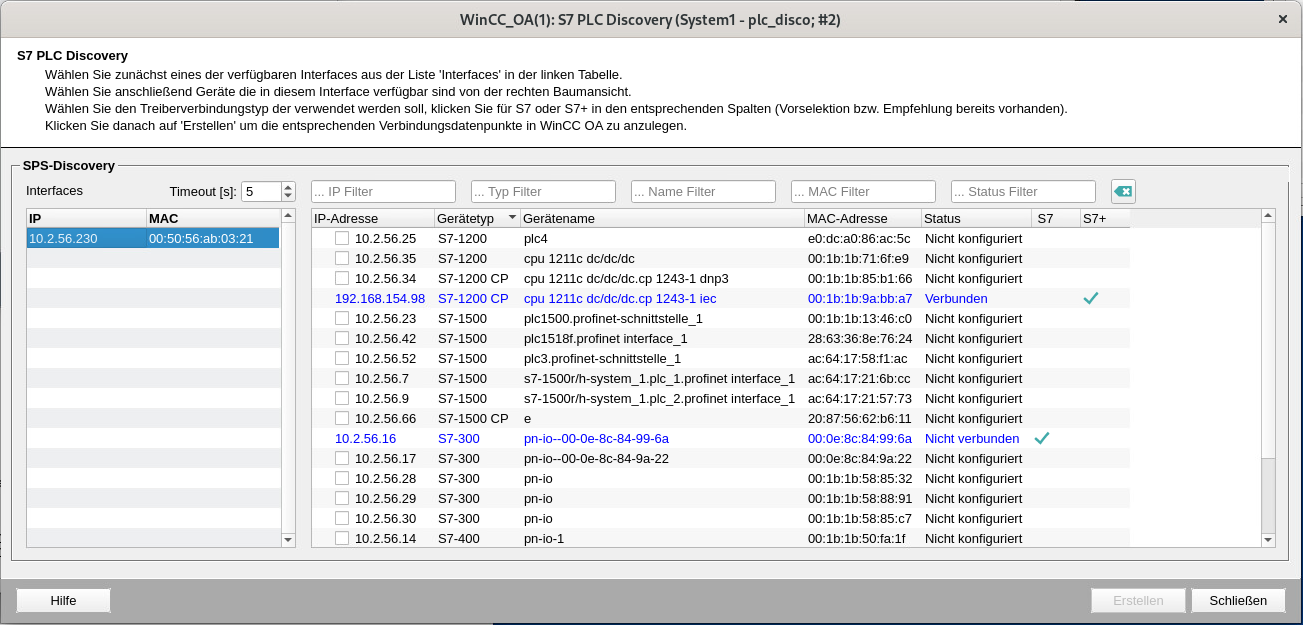Screen dimensions: 1303x625
Task: Click 'S7-400' device type cell
Action: pos(458,538)
